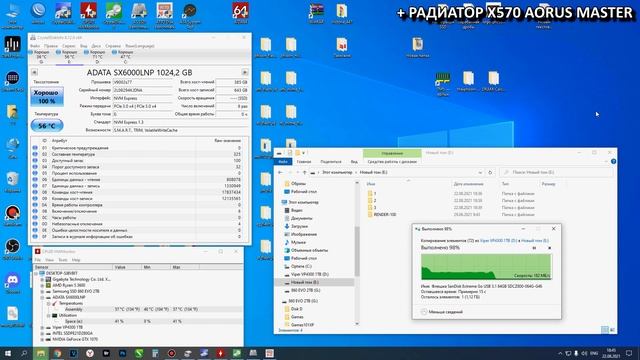Viewport: 640px width, 360px height.
Task: Pause the file copy operation
Action: [x=534, y=248]
